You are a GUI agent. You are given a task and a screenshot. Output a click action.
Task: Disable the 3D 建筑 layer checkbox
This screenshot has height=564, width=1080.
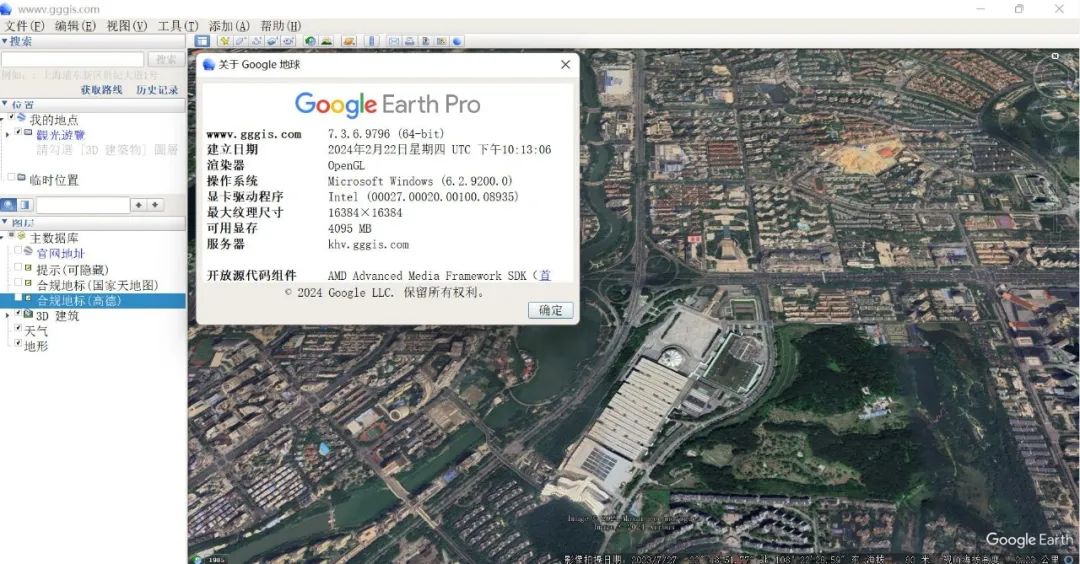pos(19,313)
